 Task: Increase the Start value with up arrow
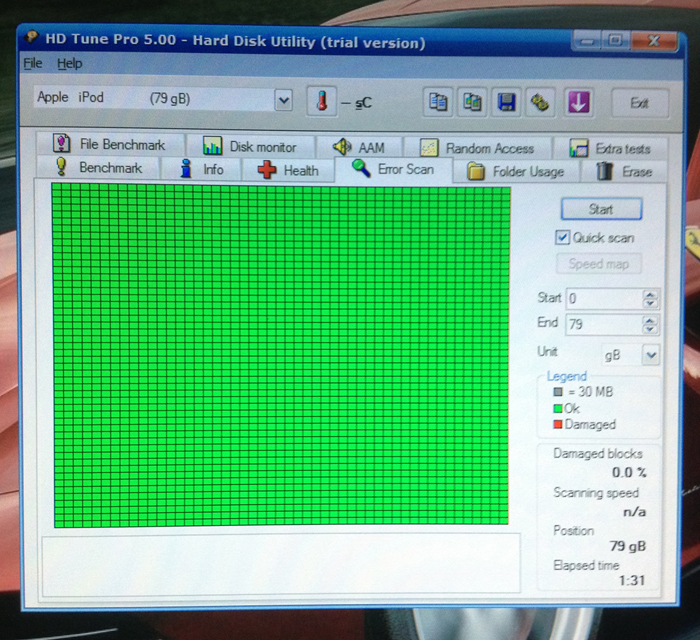point(651,294)
